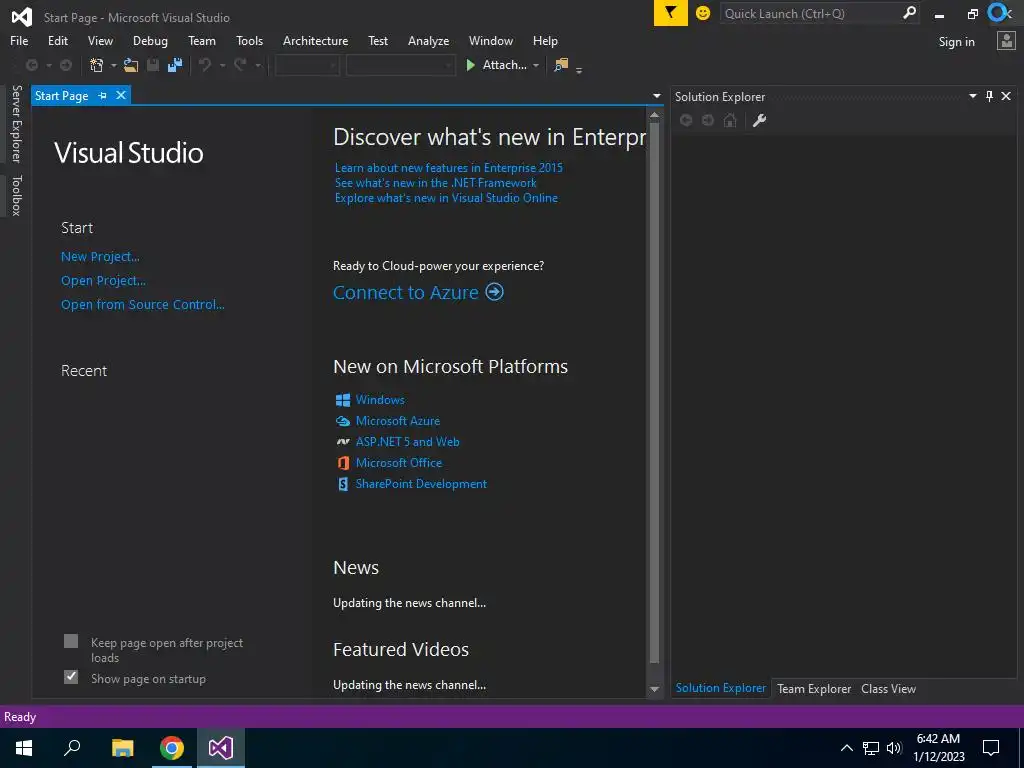Open the Solution Platforms combo box

[x=400, y=65]
